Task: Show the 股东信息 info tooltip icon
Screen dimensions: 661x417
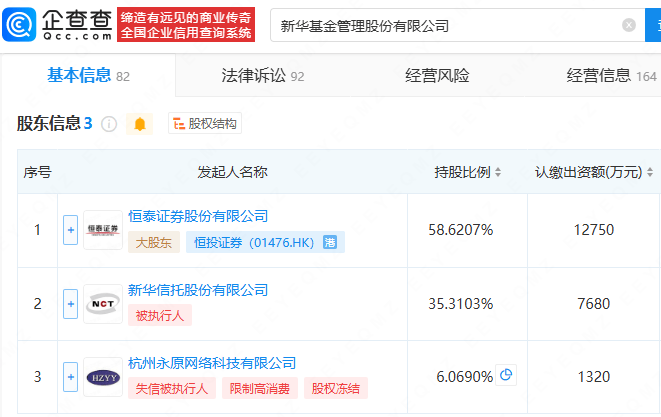Action: (109, 124)
